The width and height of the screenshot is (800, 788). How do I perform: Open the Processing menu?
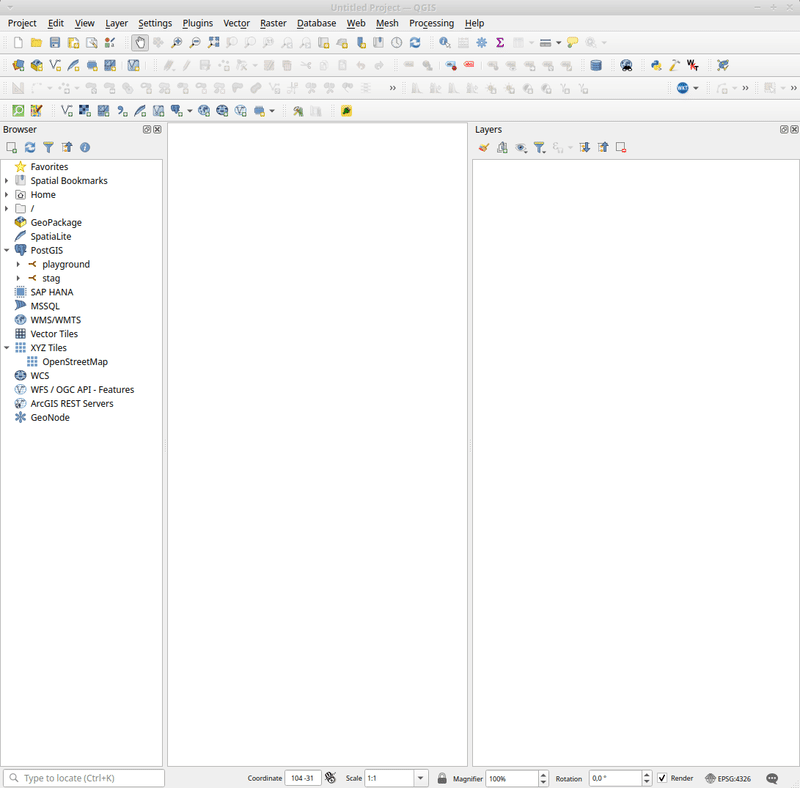tap(431, 23)
